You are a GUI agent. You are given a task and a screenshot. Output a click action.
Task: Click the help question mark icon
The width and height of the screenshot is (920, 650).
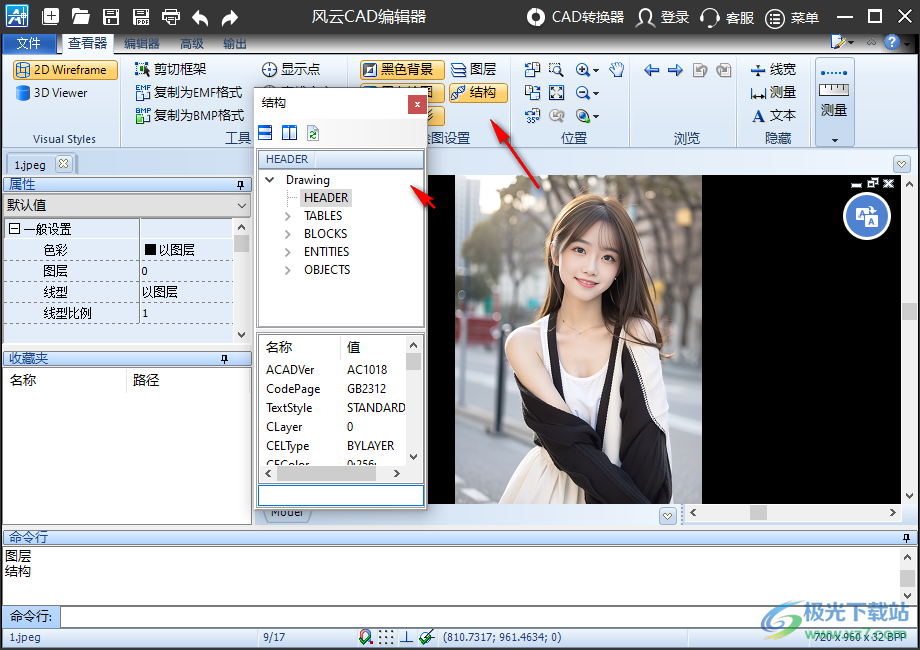pyautogui.click(x=892, y=42)
